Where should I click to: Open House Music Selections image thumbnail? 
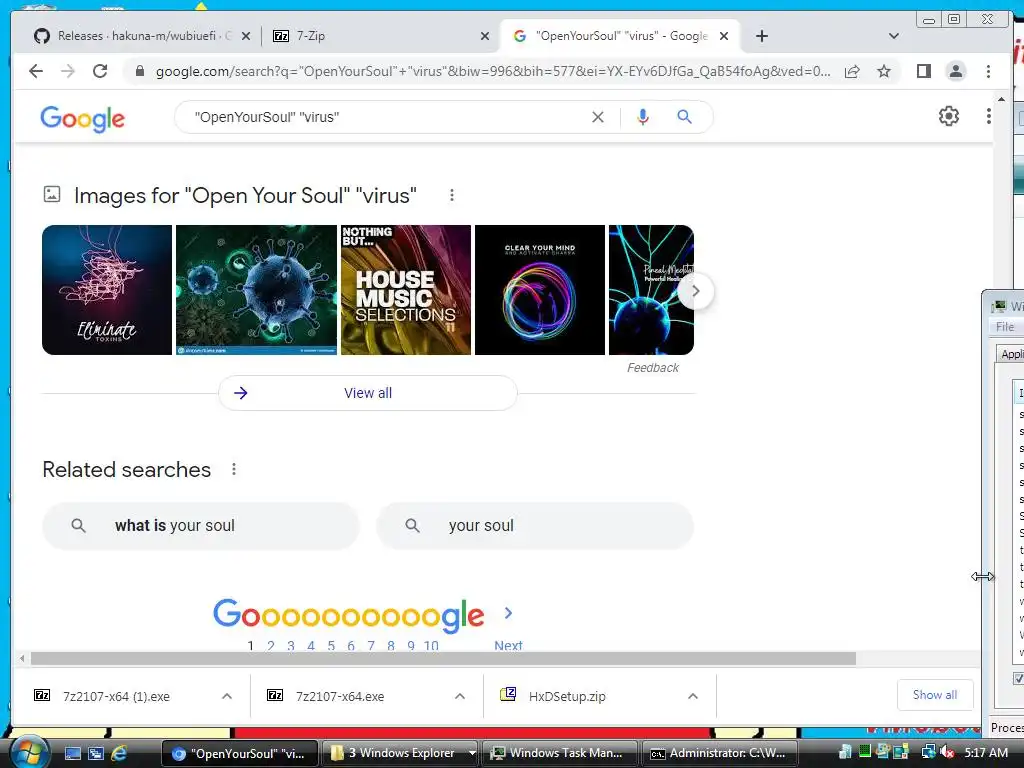pos(406,290)
